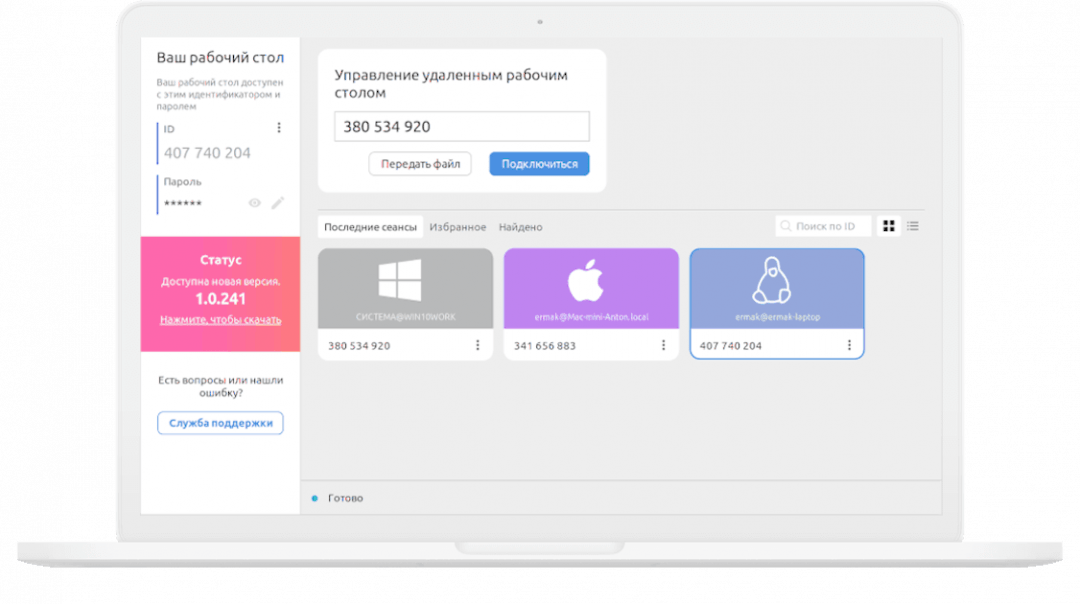This screenshot has height=604, width=1080.
Task: Click the Windows logo on WIN10WORK session
Action: click(x=399, y=280)
